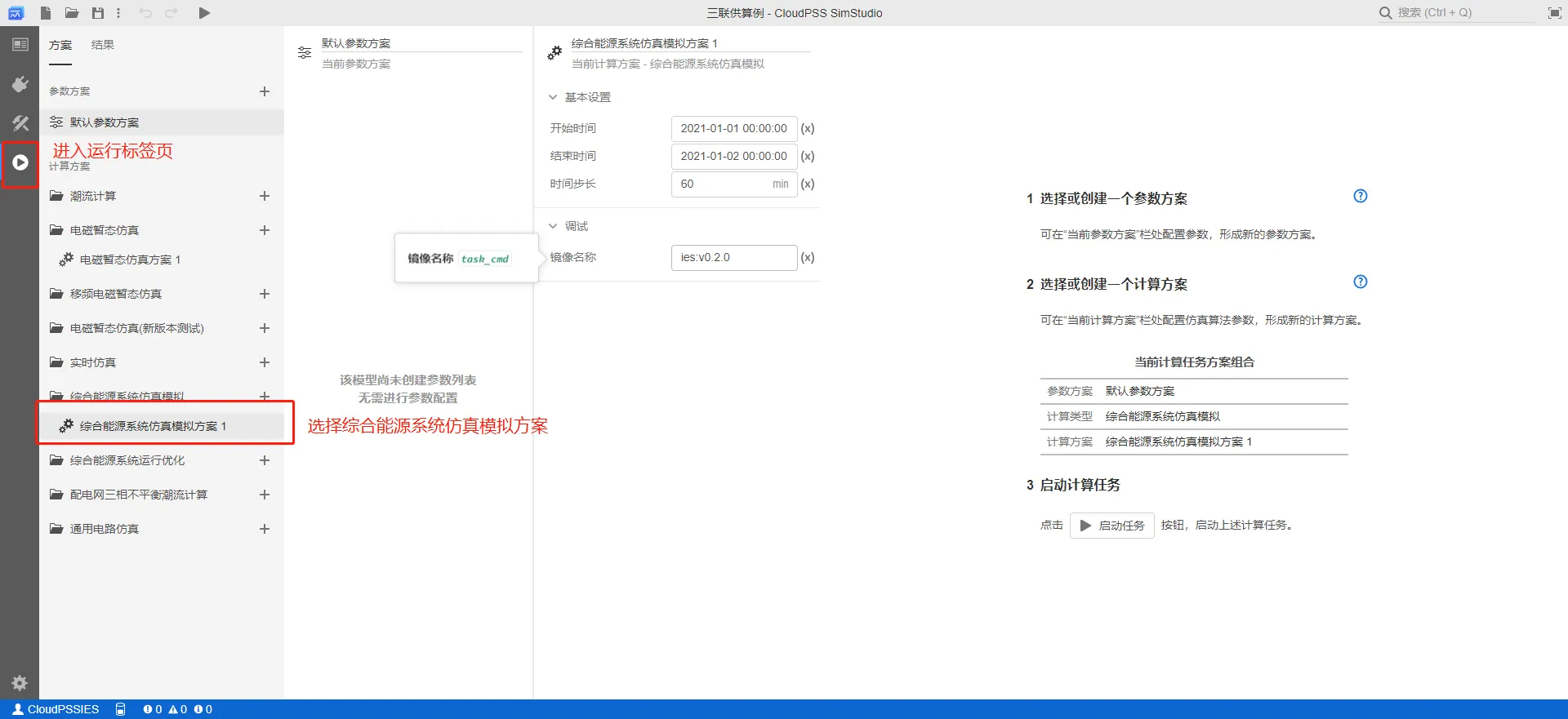Add a 电磁暂态仿真(新版本测试) scheme with plus
1568x719 pixels.
(265, 328)
